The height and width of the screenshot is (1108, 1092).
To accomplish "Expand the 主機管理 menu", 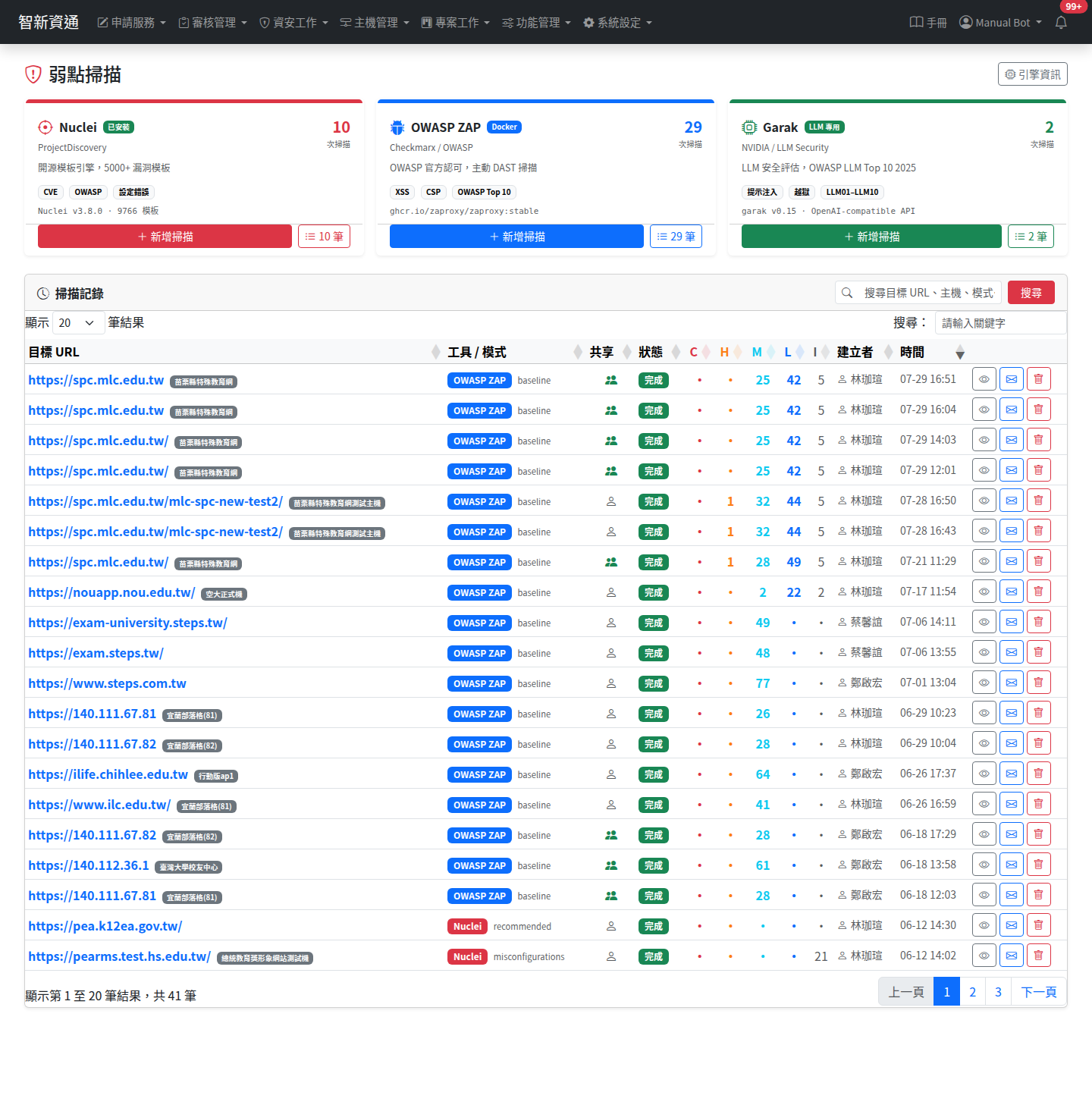I will pyautogui.click(x=375, y=23).
